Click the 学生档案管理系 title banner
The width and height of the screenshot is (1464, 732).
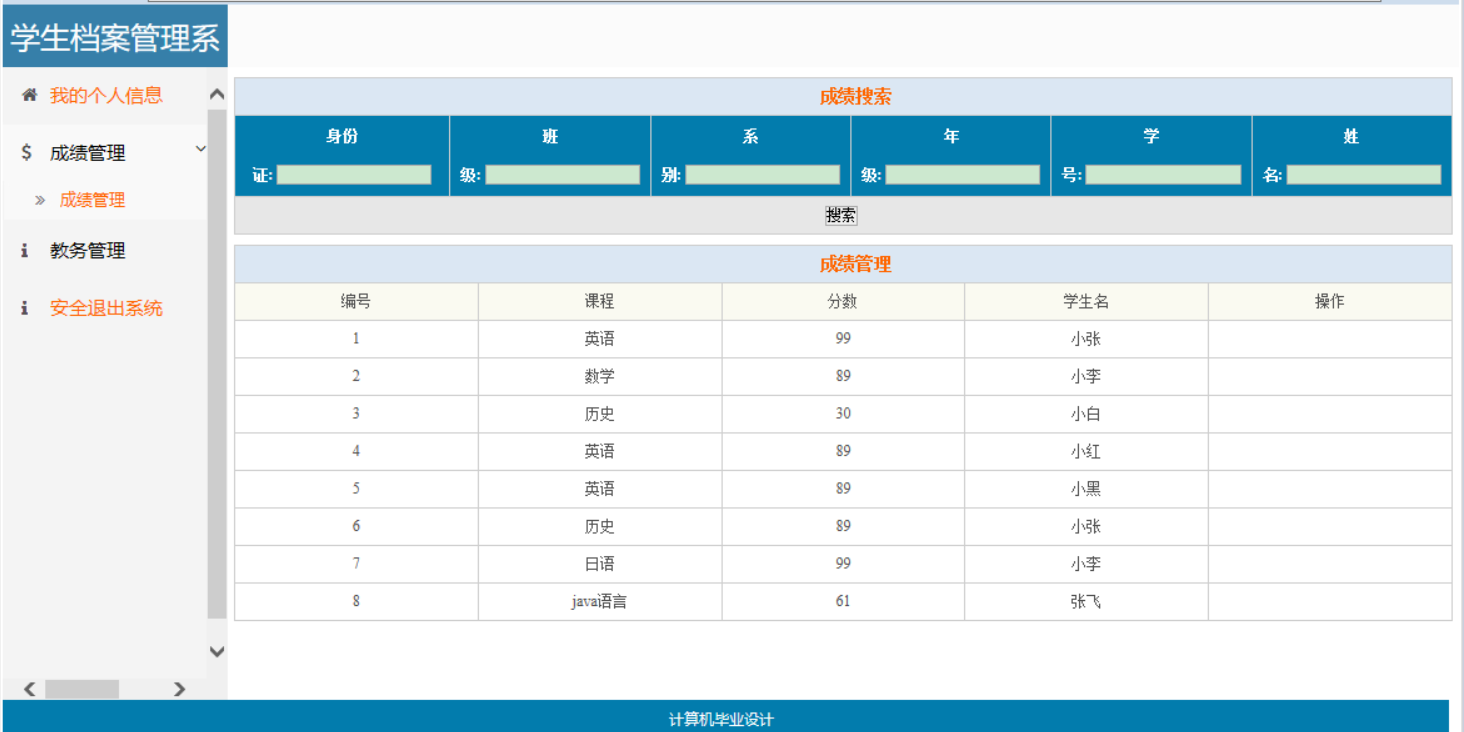click(x=115, y=37)
